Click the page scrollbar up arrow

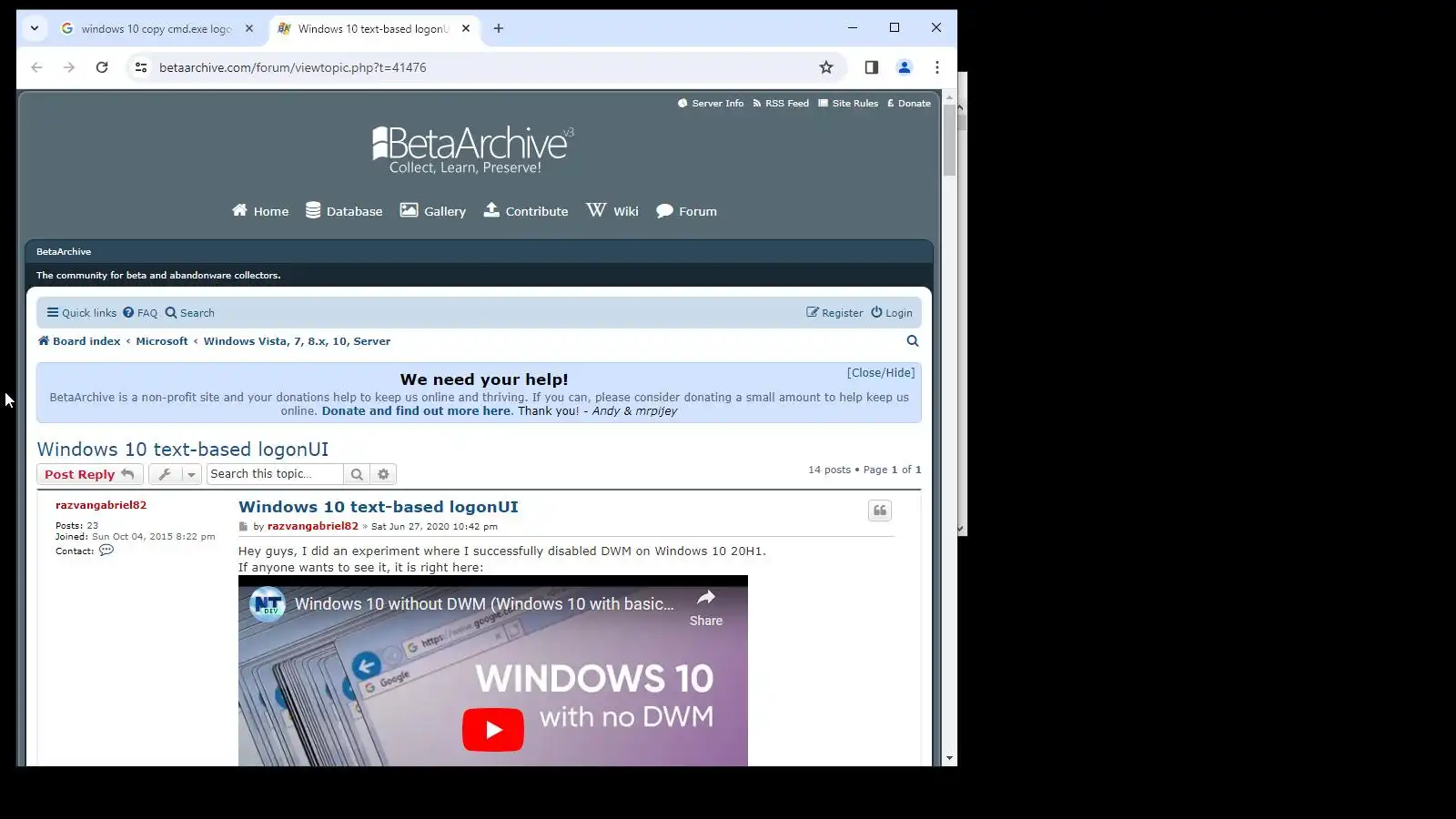pyautogui.click(x=950, y=97)
